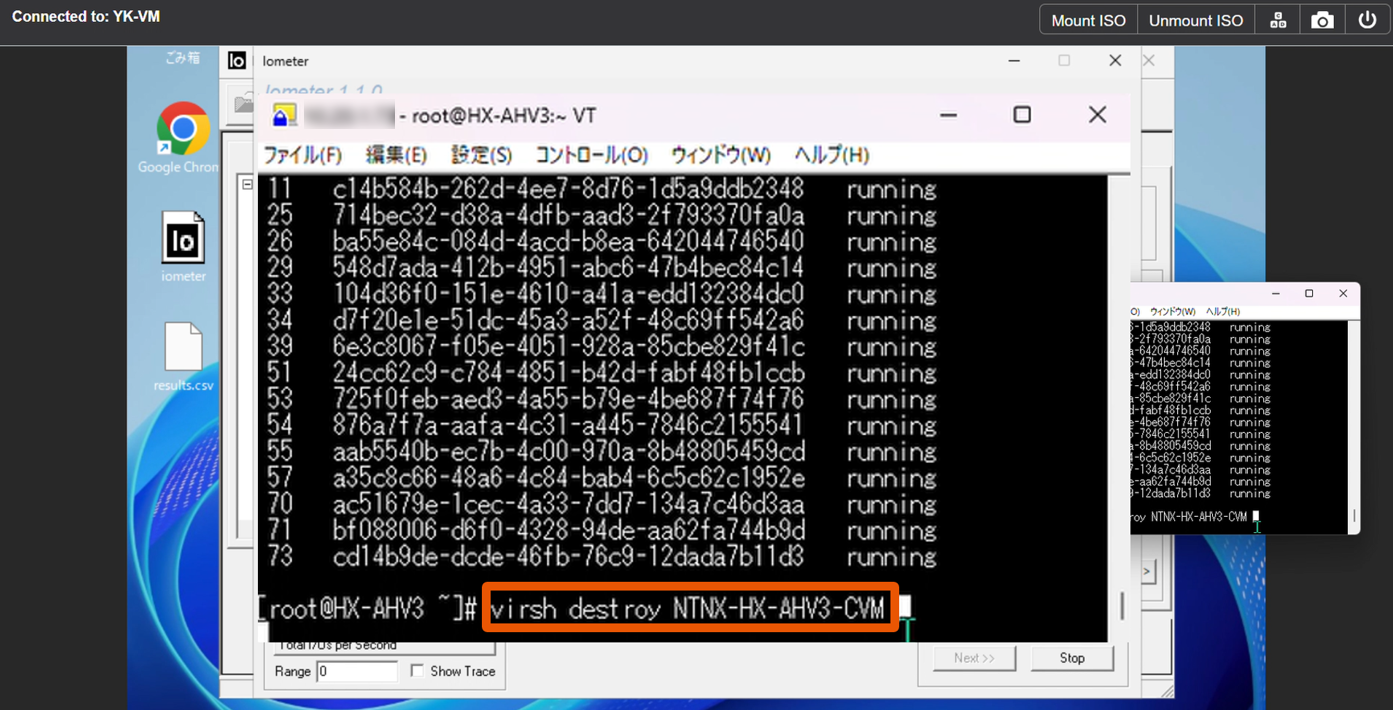Click the Iometer window title icon
This screenshot has height=710, width=1393.
pyautogui.click(x=237, y=61)
